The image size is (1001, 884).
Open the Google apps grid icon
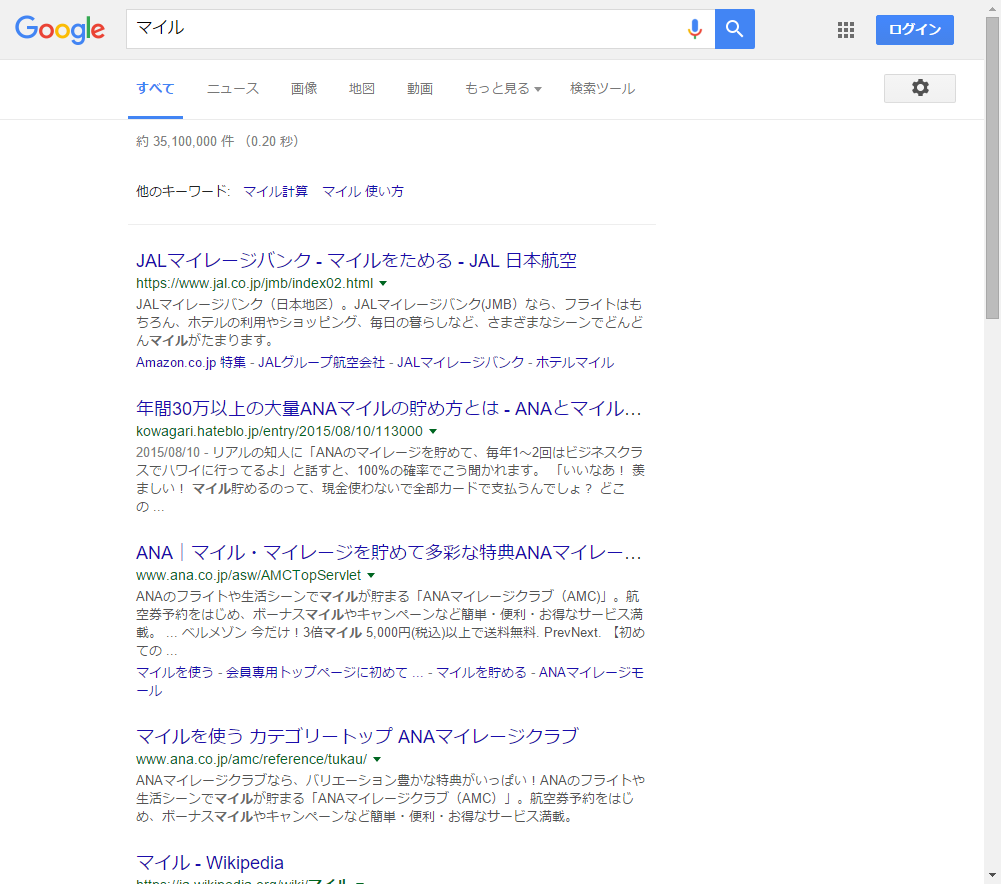(x=846, y=30)
